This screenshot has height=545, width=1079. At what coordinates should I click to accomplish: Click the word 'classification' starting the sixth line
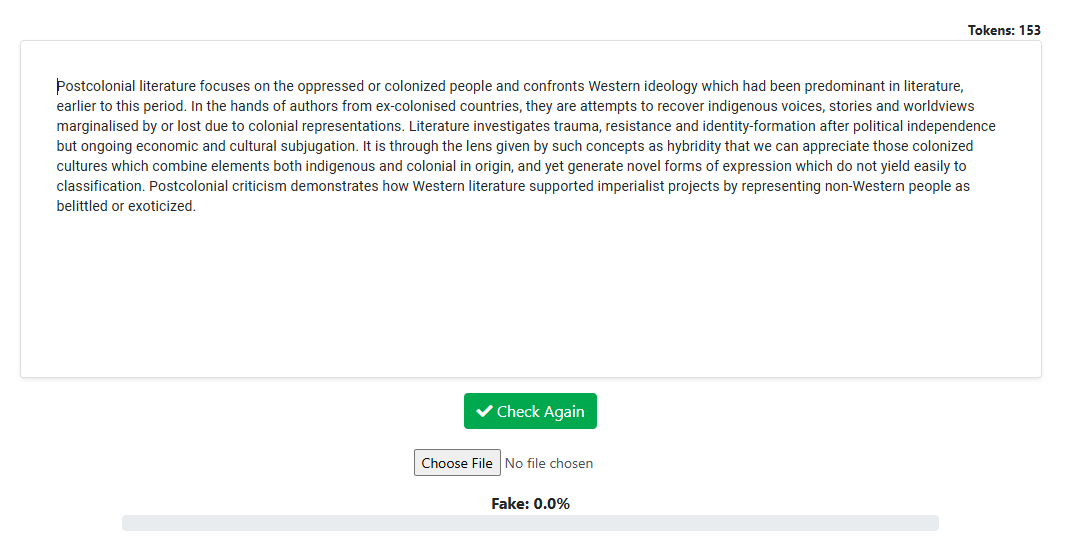[98, 186]
